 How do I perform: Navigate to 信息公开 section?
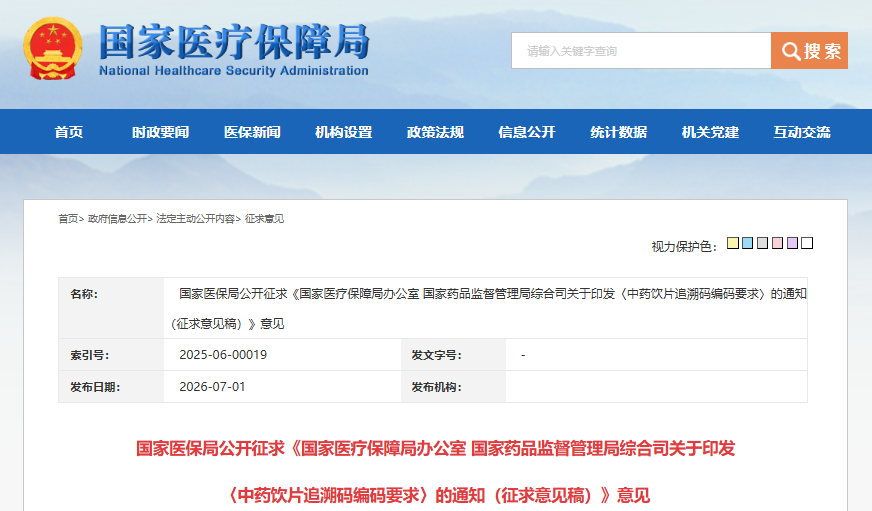click(527, 132)
